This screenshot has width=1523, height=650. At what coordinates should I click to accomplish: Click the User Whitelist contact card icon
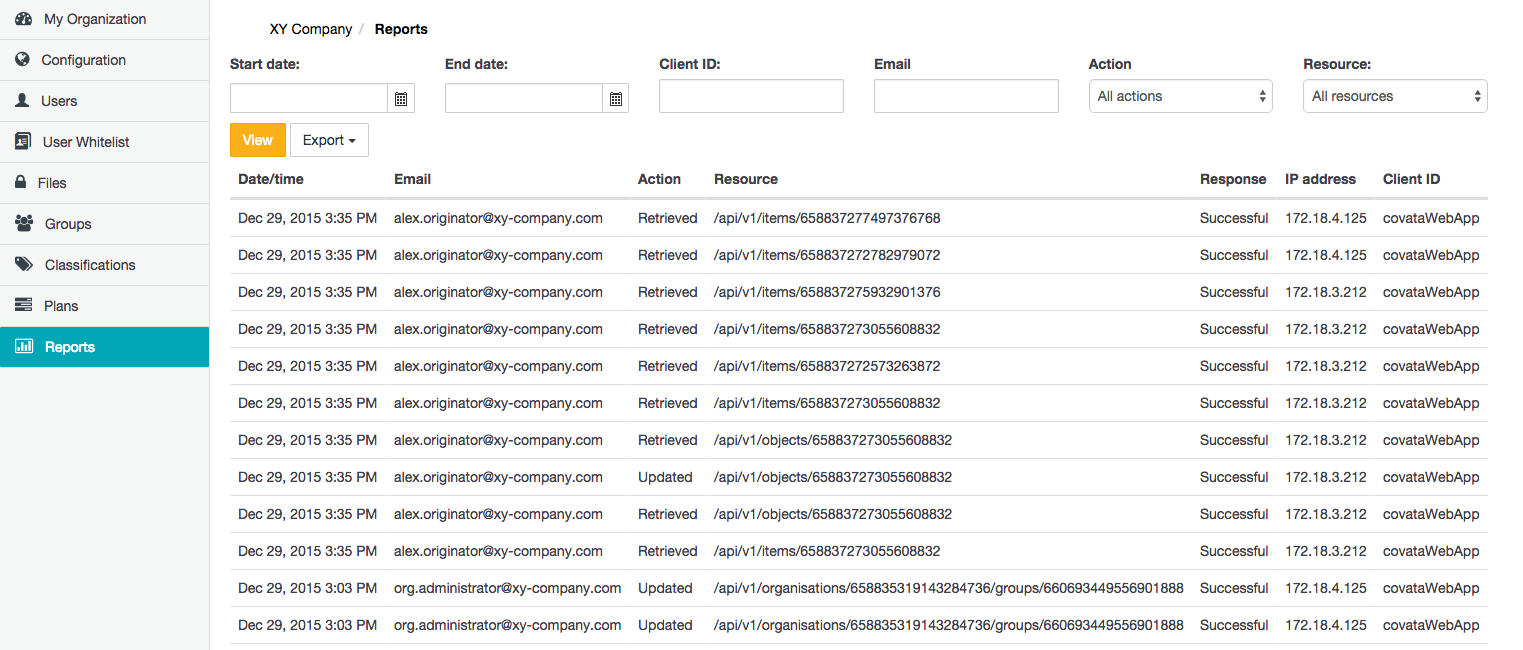click(x=23, y=142)
